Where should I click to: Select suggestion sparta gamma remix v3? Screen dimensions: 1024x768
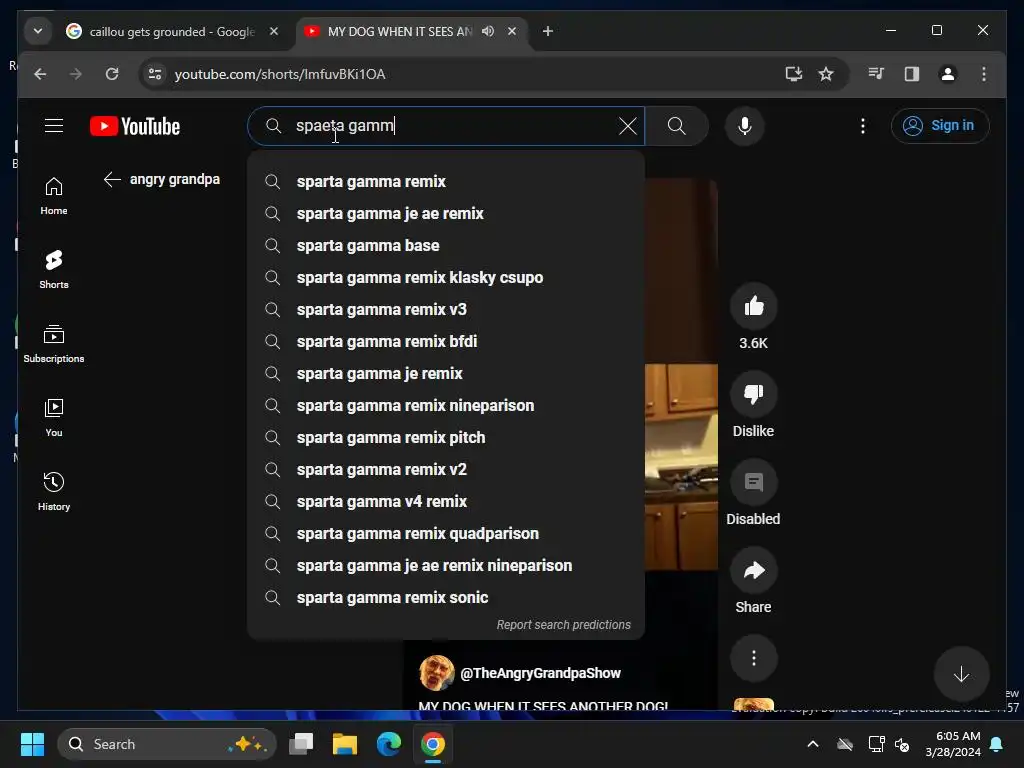[x=446, y=310]
